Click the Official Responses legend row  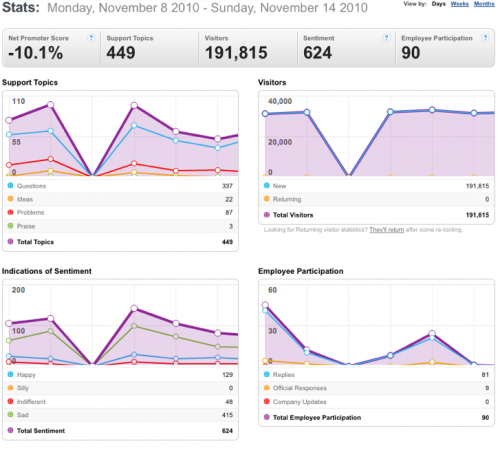377,388
